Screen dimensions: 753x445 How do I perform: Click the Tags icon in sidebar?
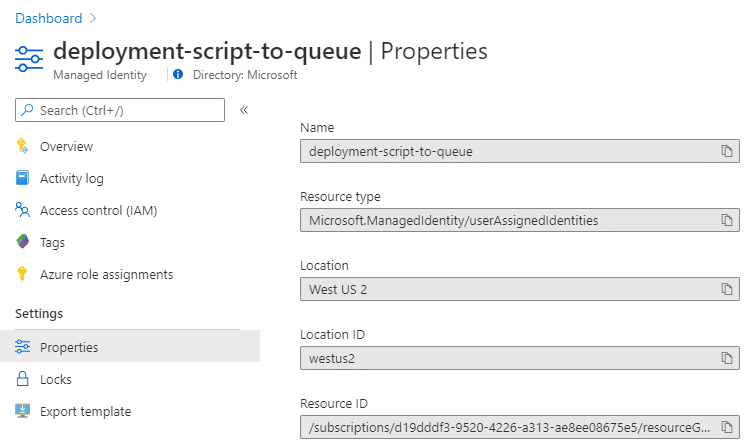point(22,242)
